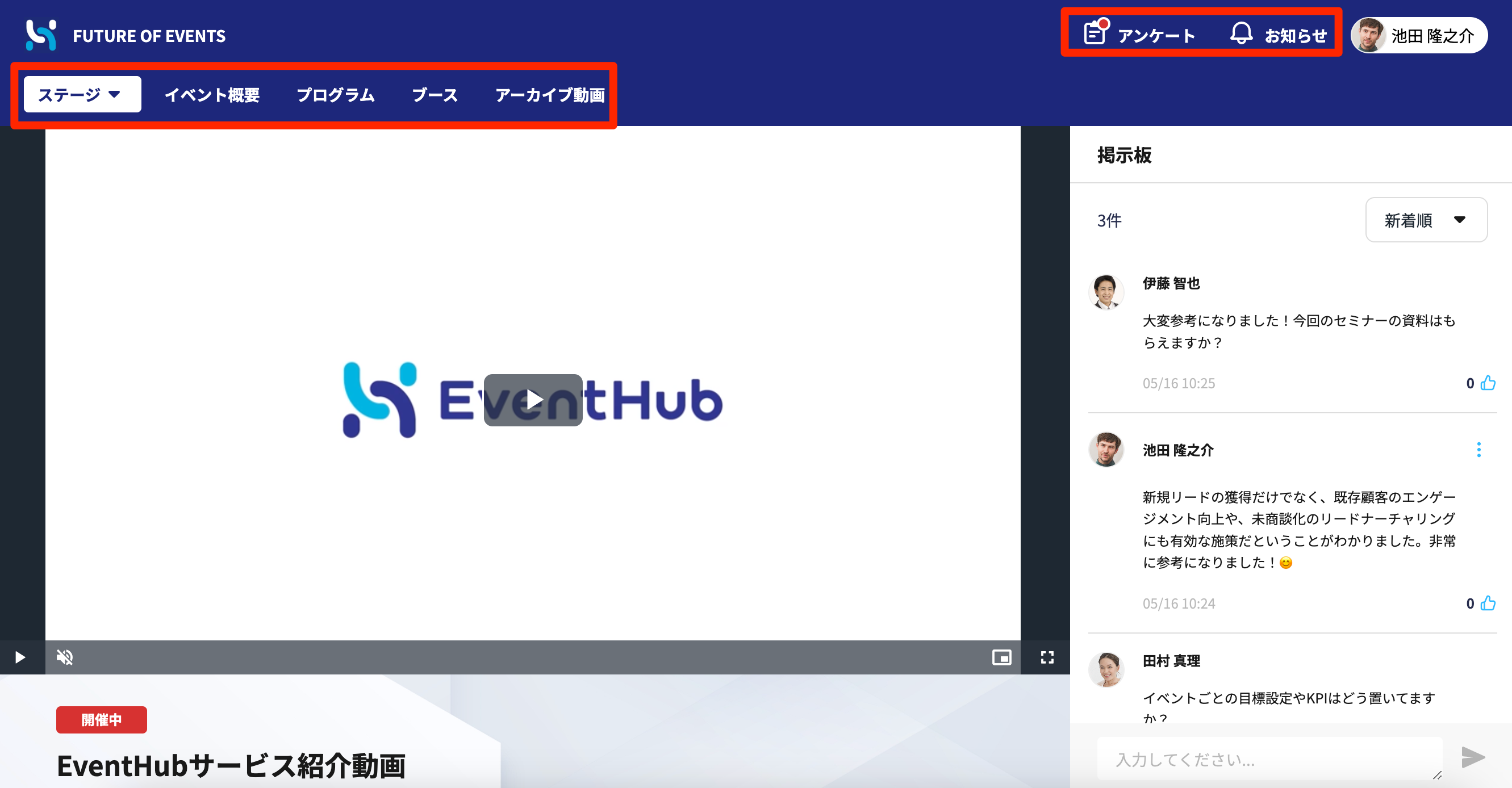Click the 掲示板 heading
This screenshot has width=1512, height=788.
coord(1124,155)
